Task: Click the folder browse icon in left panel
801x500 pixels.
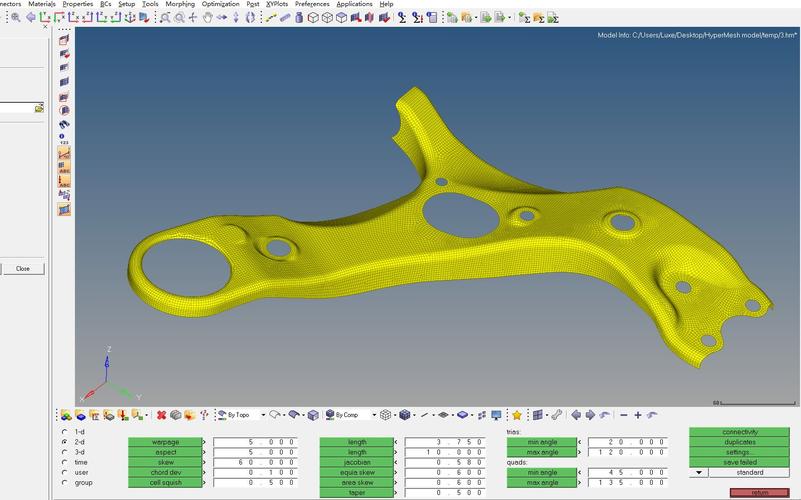Action: (39, 107)
